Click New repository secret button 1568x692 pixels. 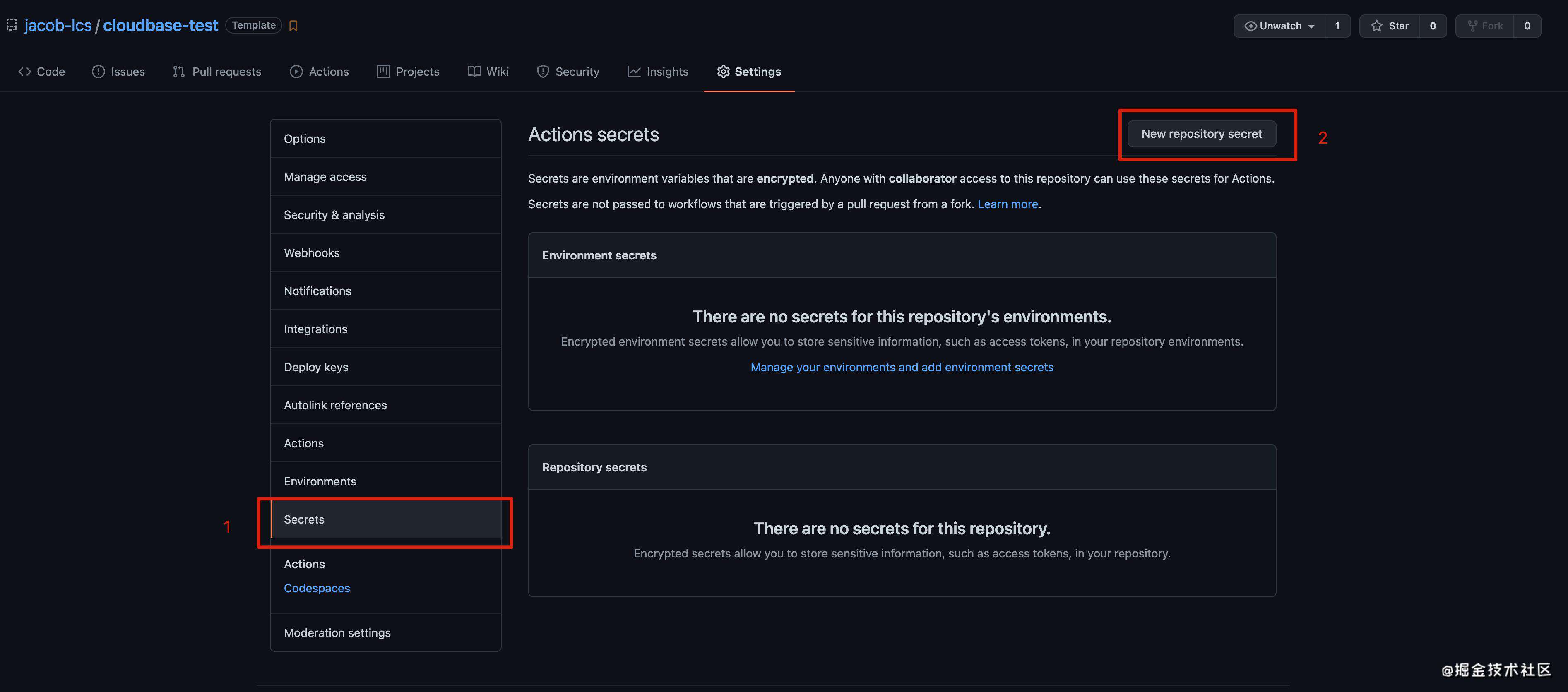(1201, 133)
